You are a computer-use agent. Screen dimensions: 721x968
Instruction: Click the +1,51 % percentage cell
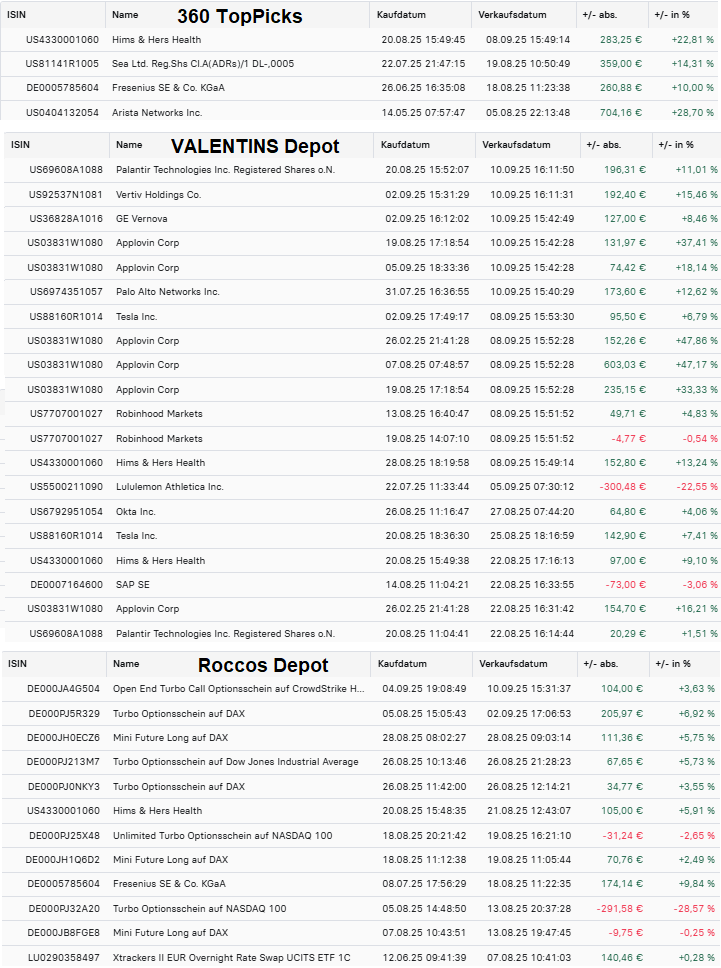pos(699,633)
